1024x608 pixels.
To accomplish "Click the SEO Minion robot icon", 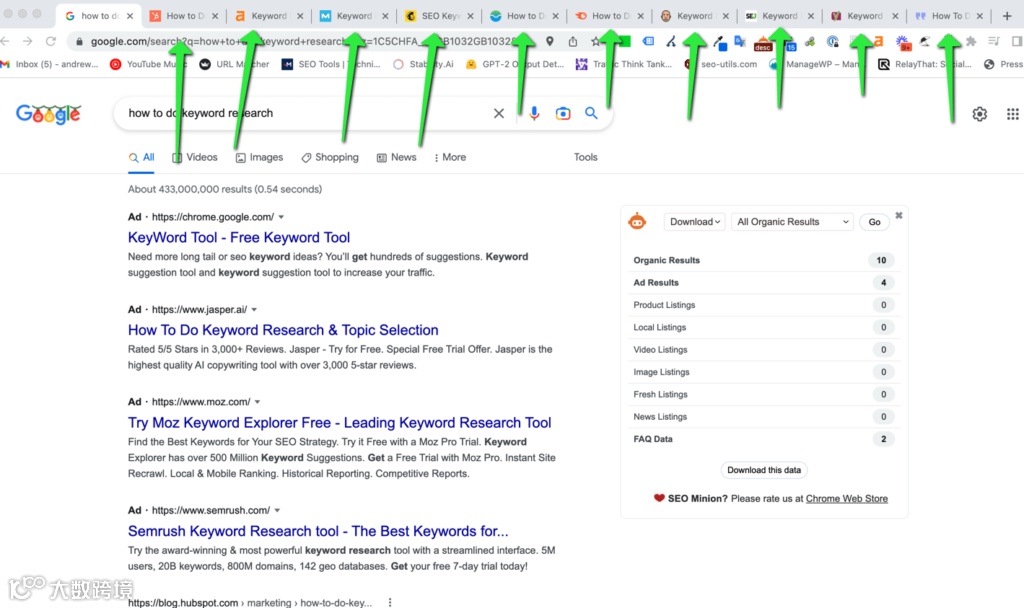I will 637,221.
